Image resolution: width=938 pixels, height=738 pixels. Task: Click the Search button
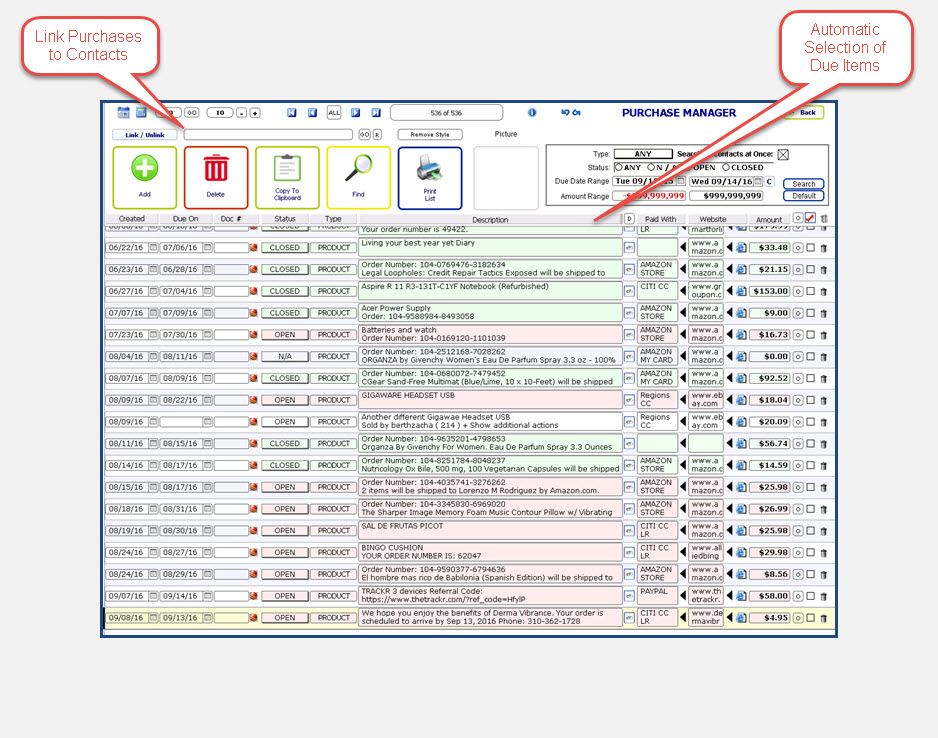[804, 184]
